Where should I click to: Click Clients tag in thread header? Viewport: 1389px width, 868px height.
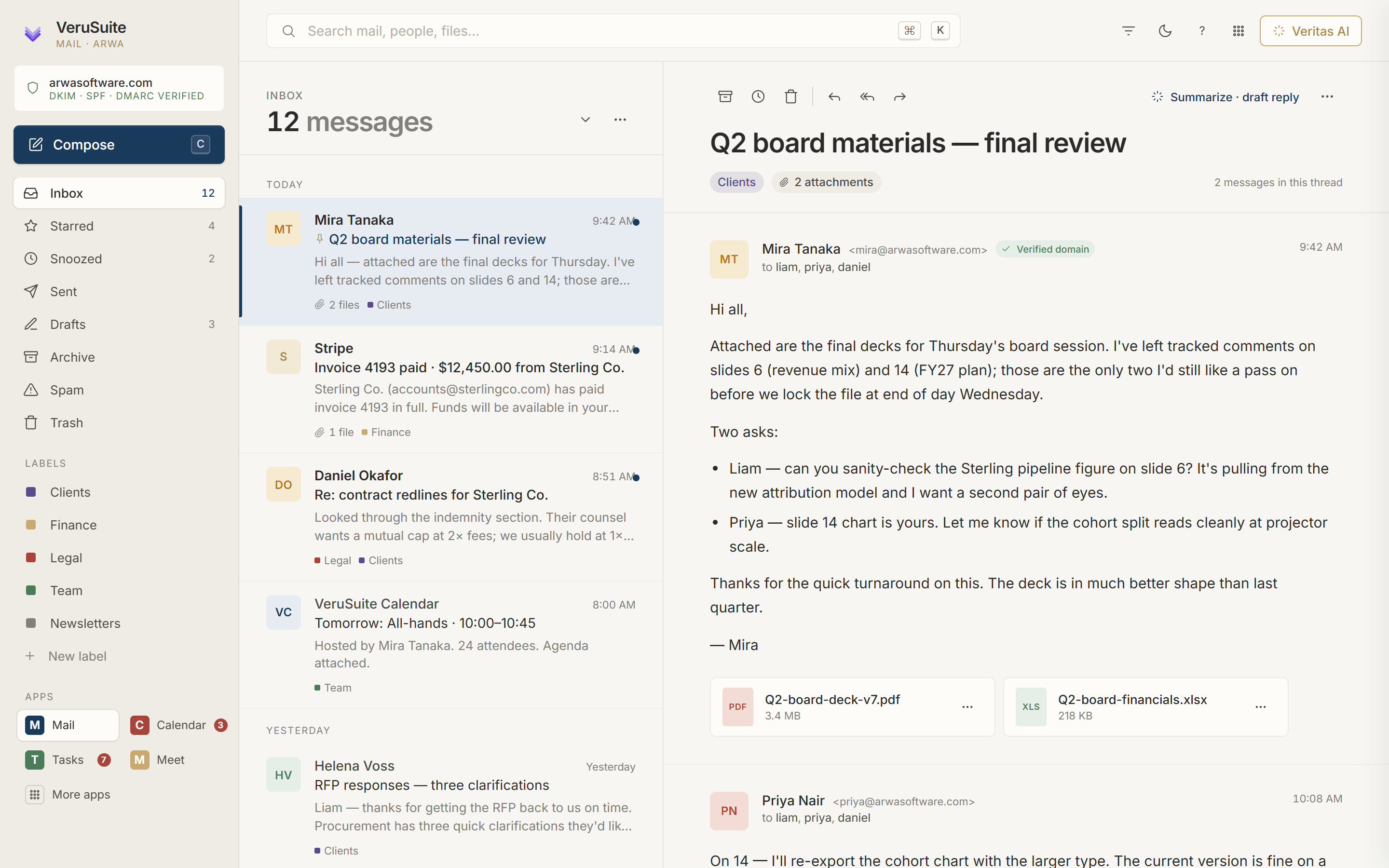pos(736,182)
